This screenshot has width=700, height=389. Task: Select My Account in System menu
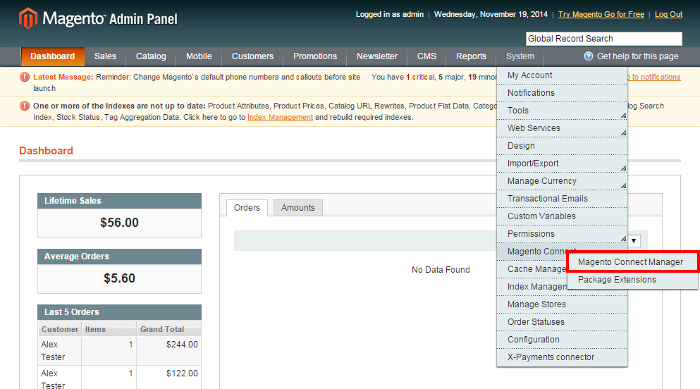point(562,75)
